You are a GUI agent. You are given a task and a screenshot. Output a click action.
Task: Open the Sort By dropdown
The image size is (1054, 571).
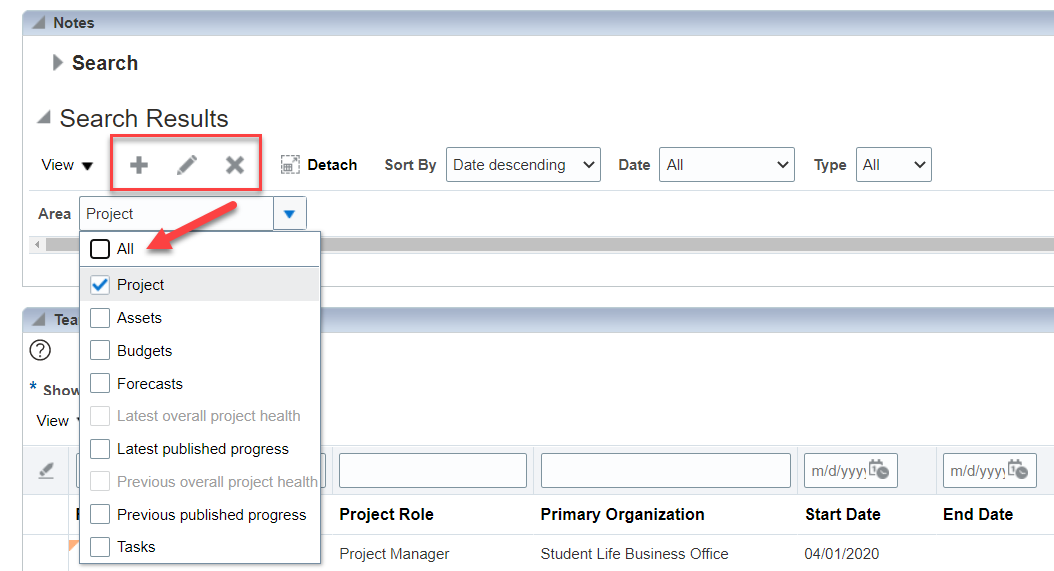tap(522, 165)
